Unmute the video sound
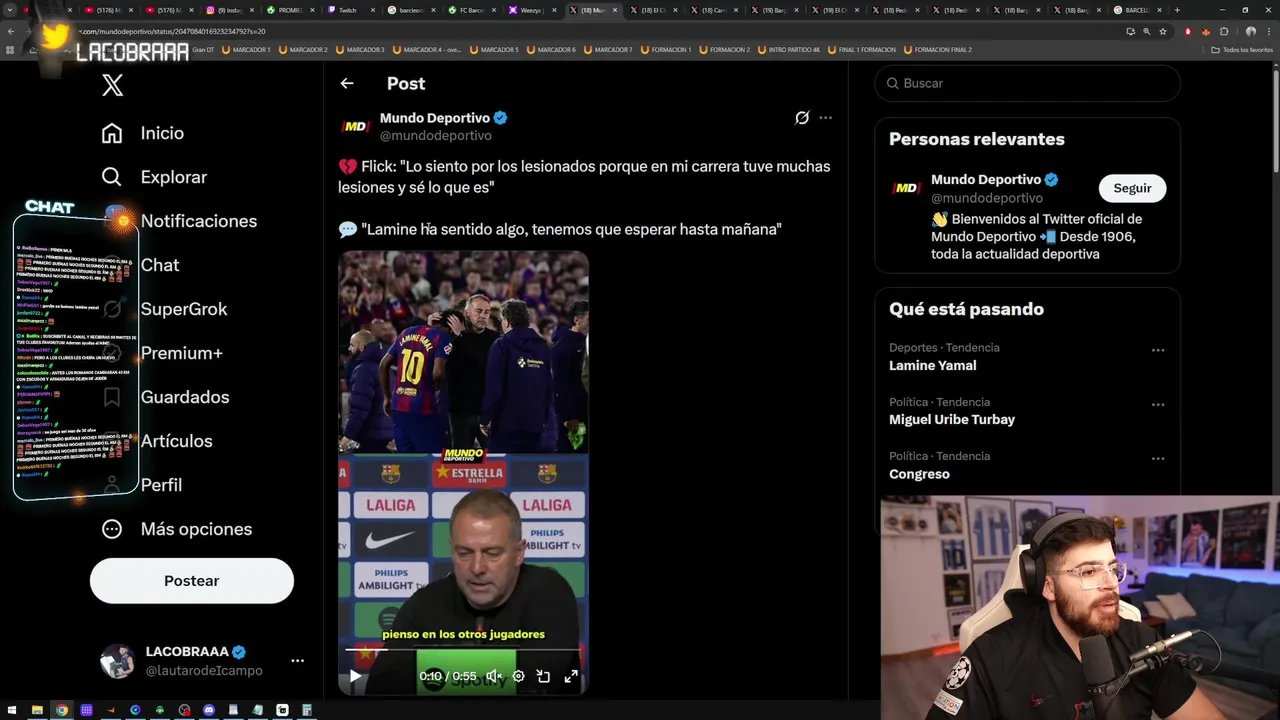Viewport: 1280px width, 720px height. pos(493,676)
